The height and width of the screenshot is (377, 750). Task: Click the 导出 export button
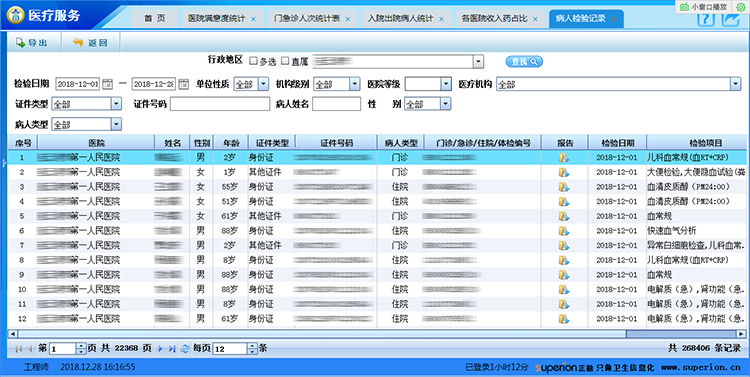32,43
